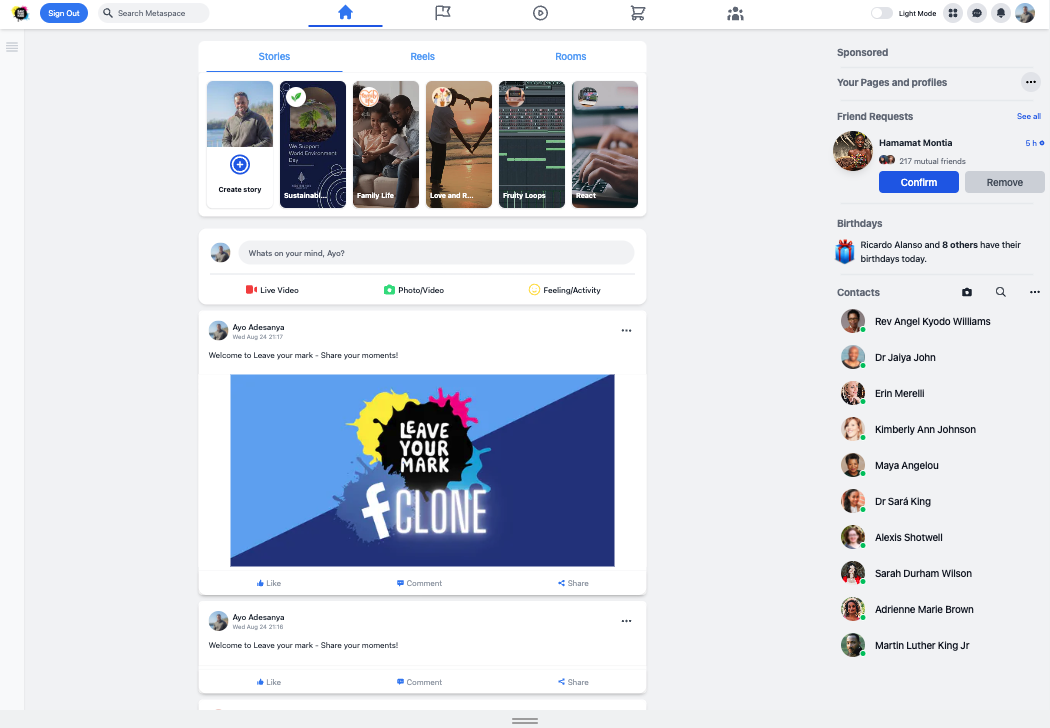
Task: Open the Leave Your Mark post image
Action: (x=423, y=470)
